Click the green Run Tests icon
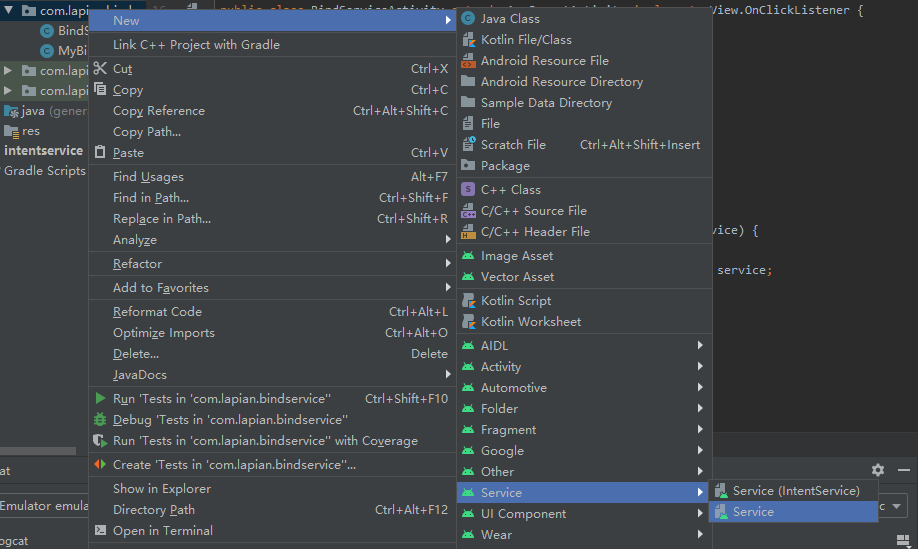918x549 pixels. 100,399
